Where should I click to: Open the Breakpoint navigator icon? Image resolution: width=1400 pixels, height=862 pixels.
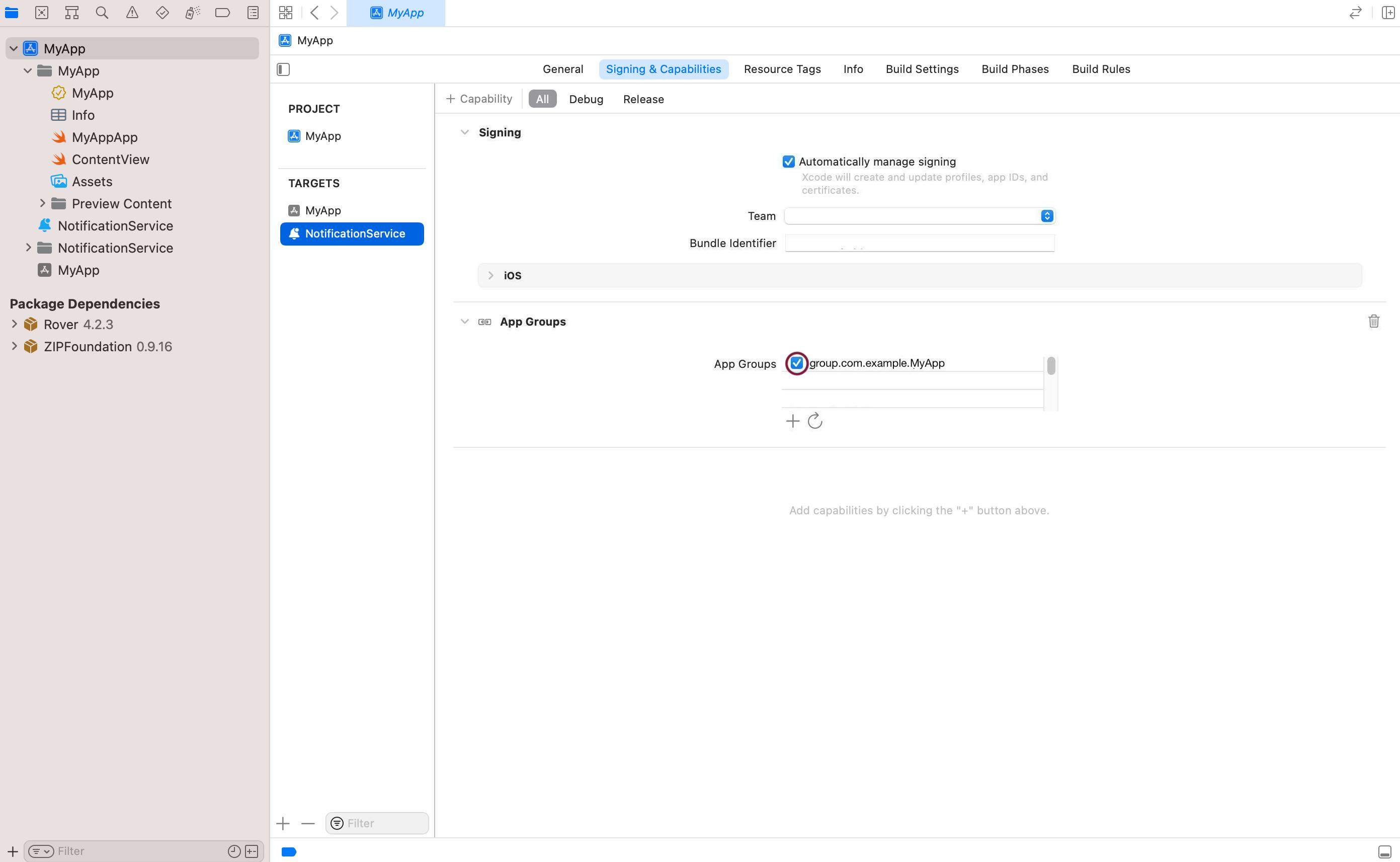[x=223, y=13]
